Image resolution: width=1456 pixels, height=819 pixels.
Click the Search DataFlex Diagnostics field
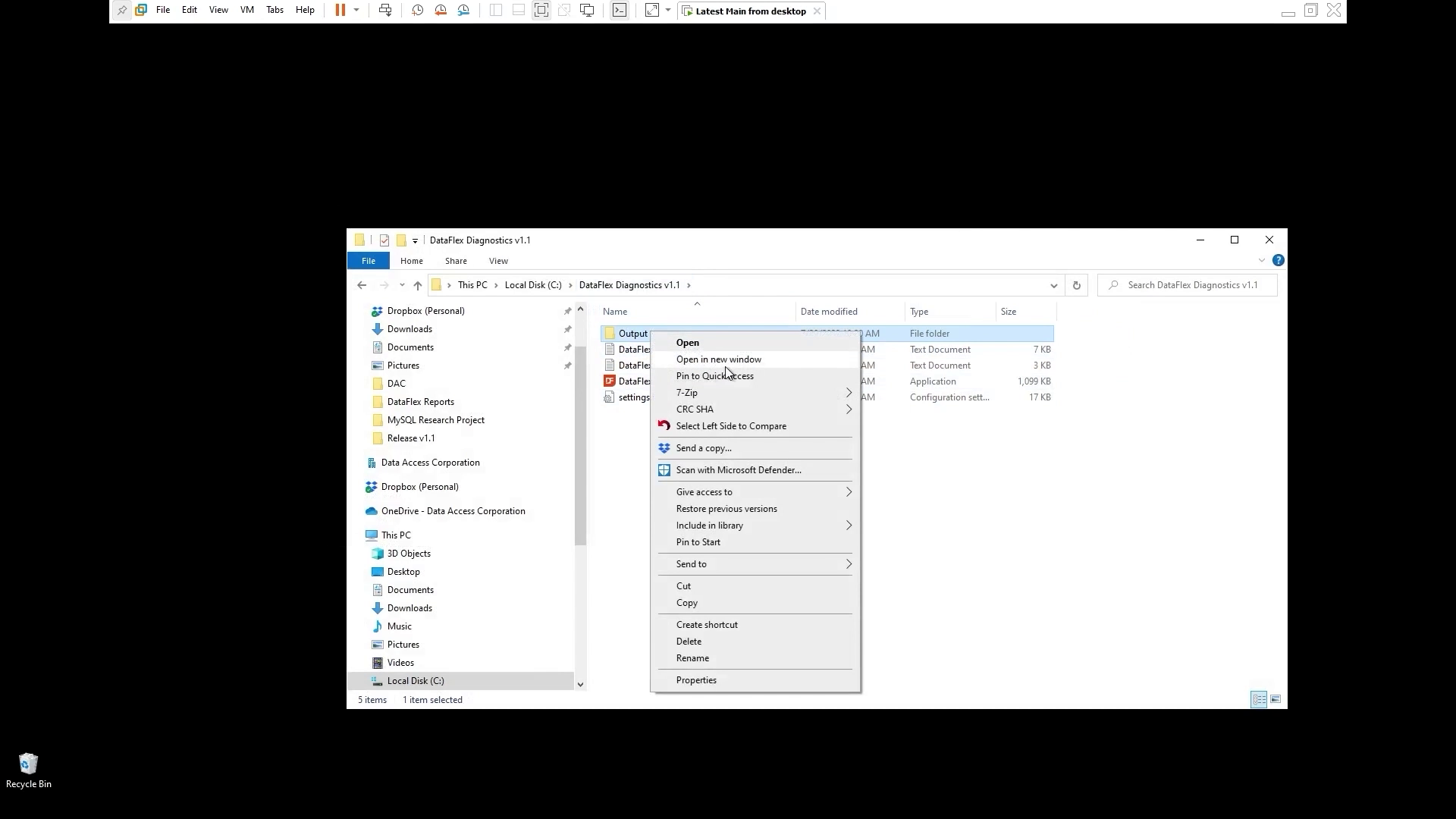(x=1187, y=285)
